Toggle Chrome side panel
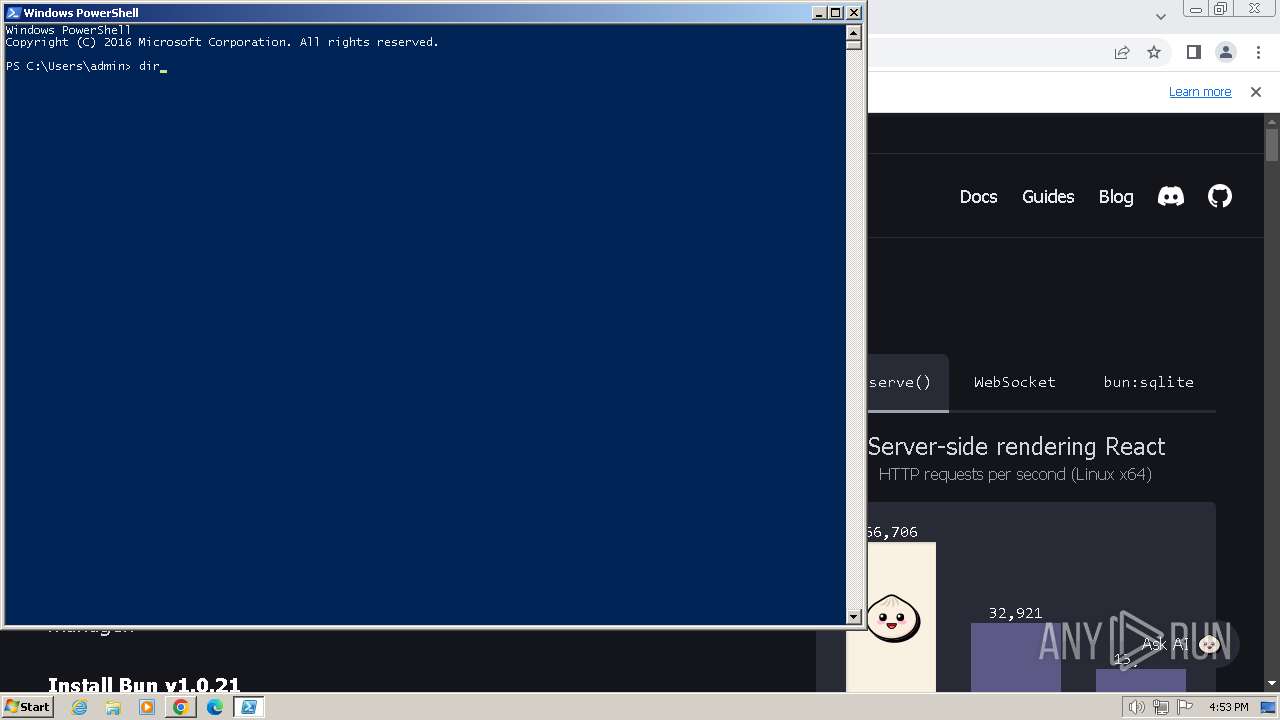1280x720 pixels. pos(1194,53)
